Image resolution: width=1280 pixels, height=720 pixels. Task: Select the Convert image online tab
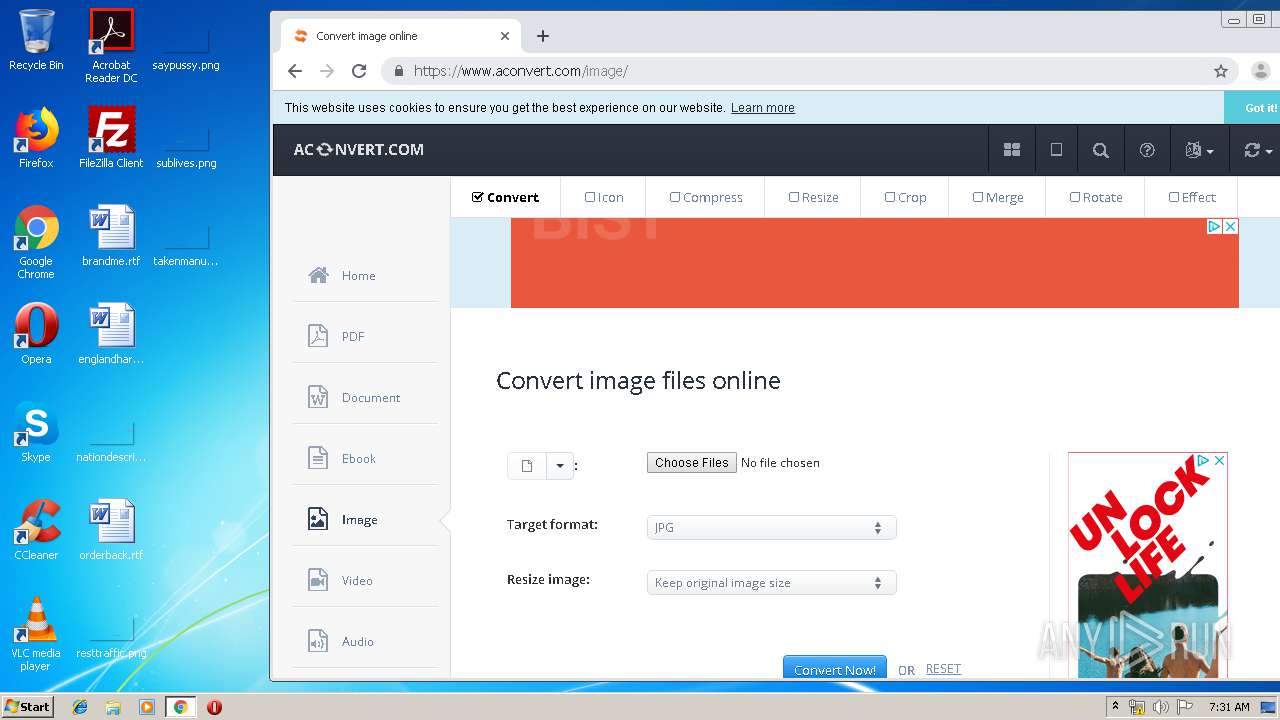pos(400,36)
